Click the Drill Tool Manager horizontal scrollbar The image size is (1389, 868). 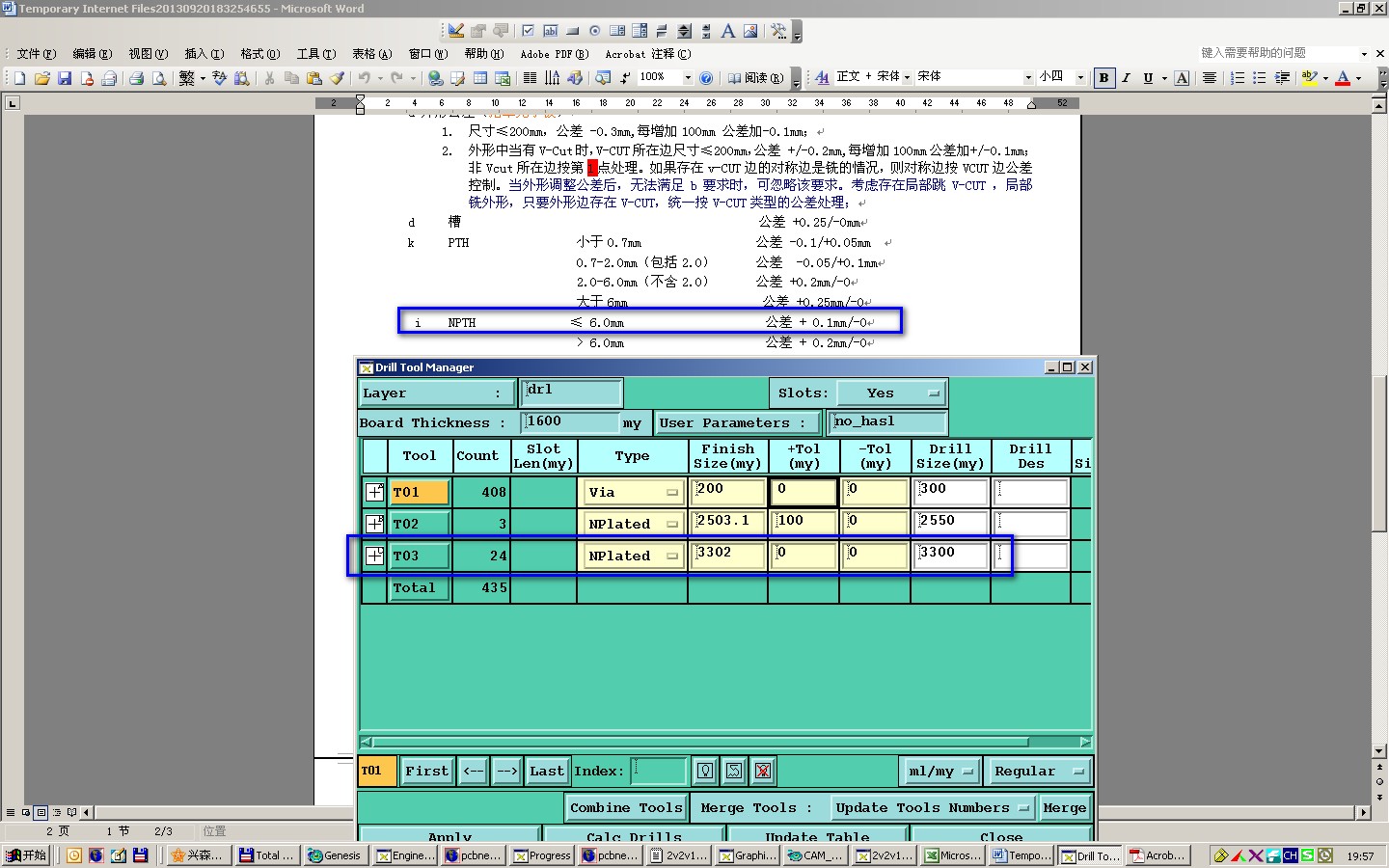tap(725, 743)
